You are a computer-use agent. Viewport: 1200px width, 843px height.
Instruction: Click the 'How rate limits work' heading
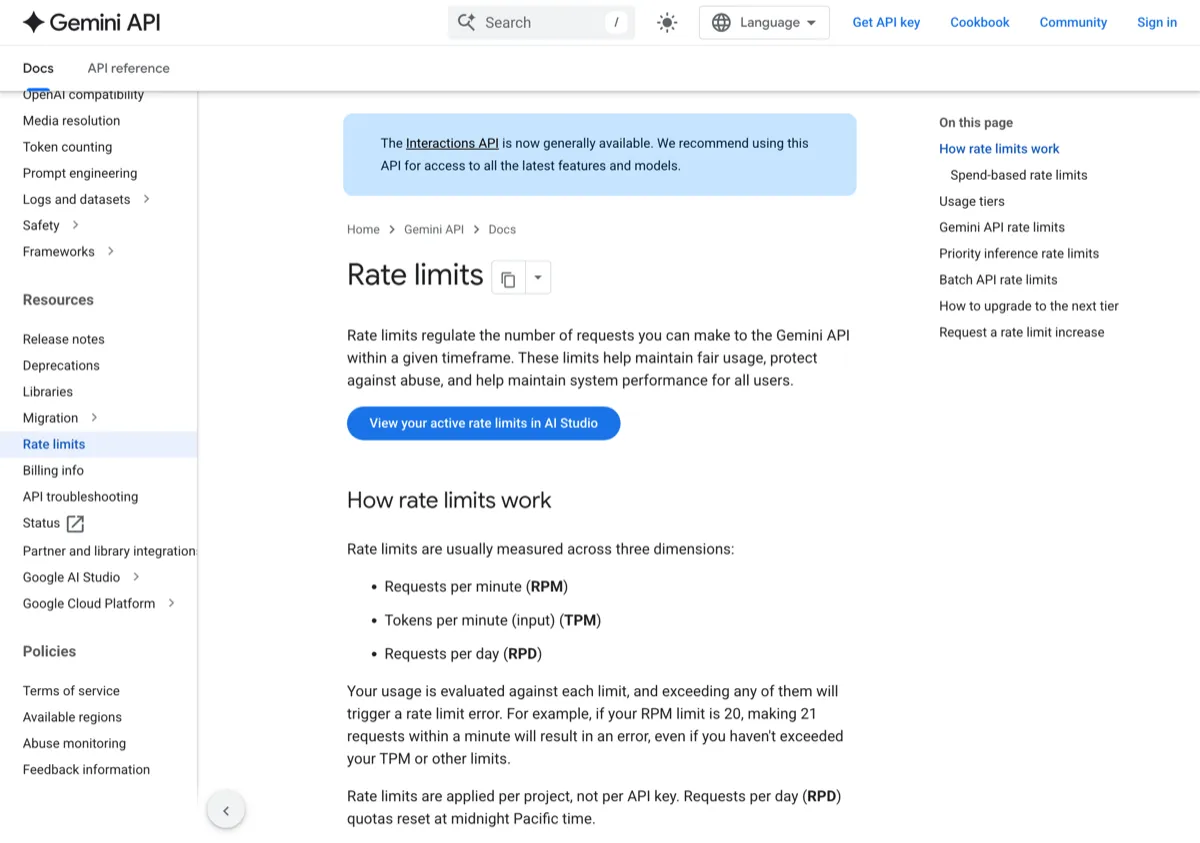tap(449, 500)
